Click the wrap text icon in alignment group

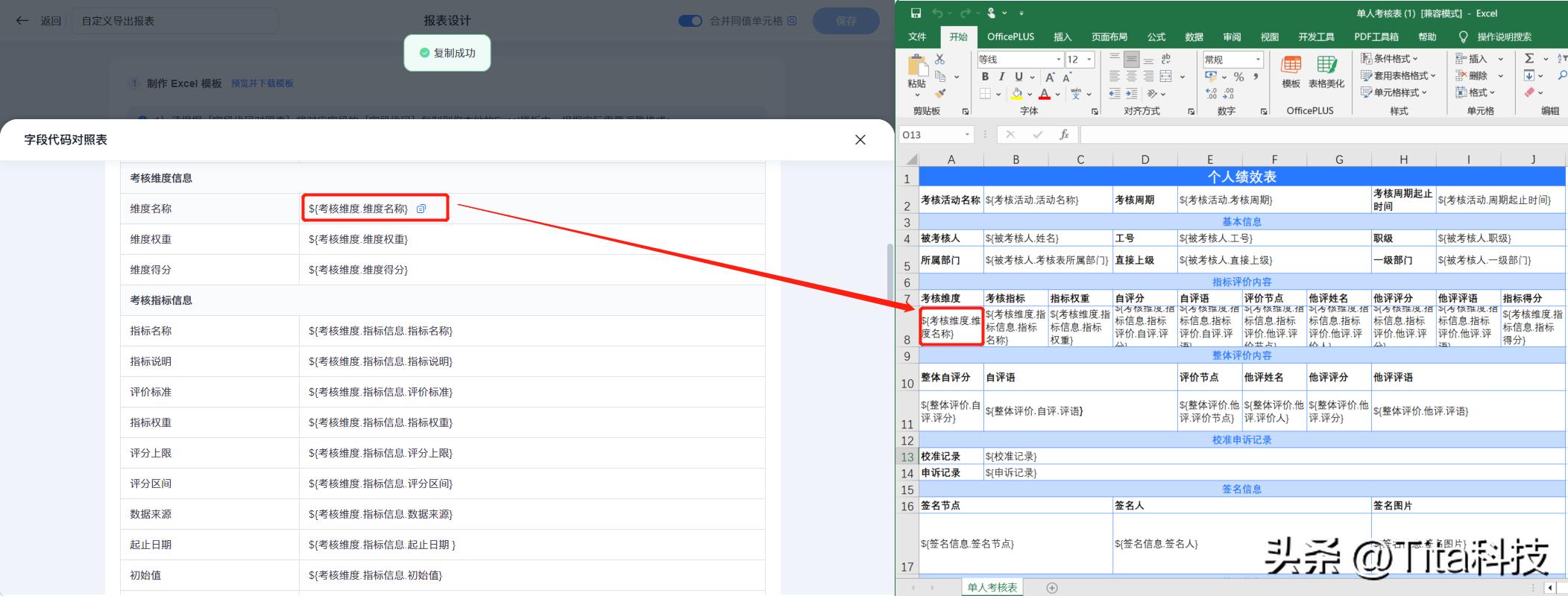(x=1166, y=59)
